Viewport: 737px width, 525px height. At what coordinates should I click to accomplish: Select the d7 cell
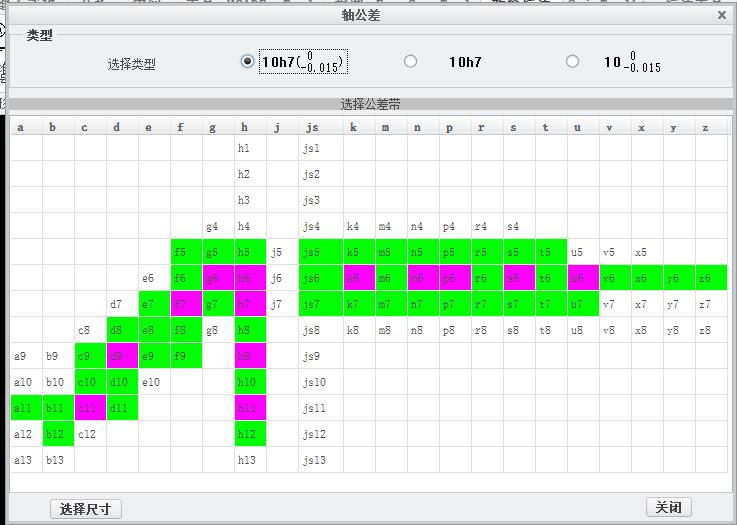click(122, 304)
